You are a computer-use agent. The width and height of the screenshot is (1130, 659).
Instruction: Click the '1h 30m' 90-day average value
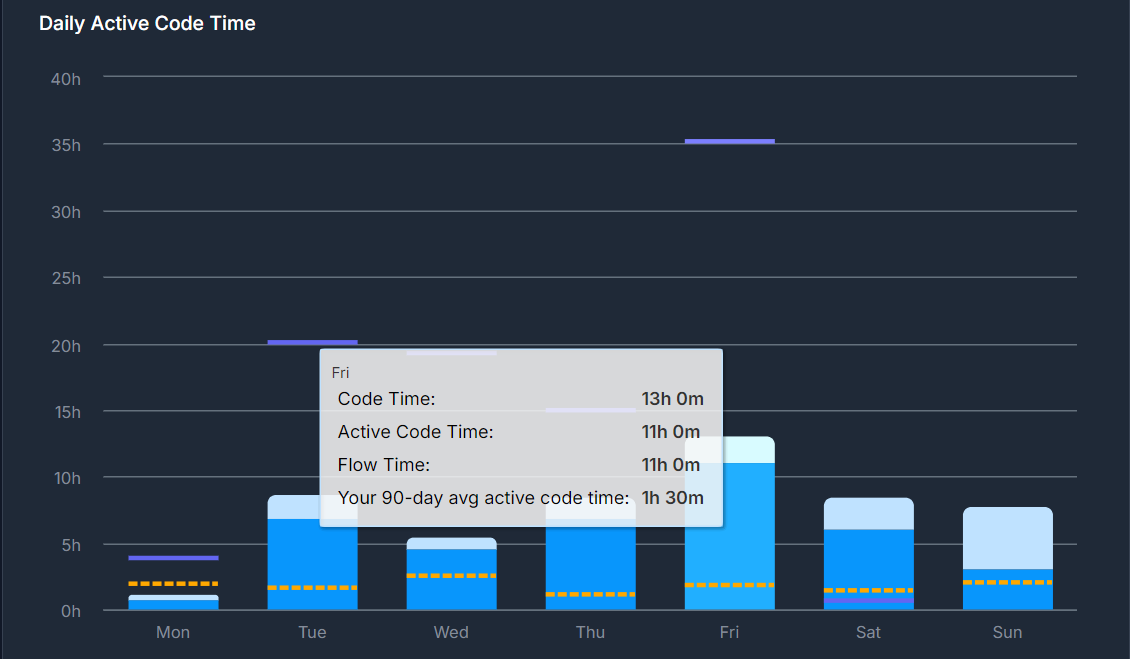click(x=672, y=498)
